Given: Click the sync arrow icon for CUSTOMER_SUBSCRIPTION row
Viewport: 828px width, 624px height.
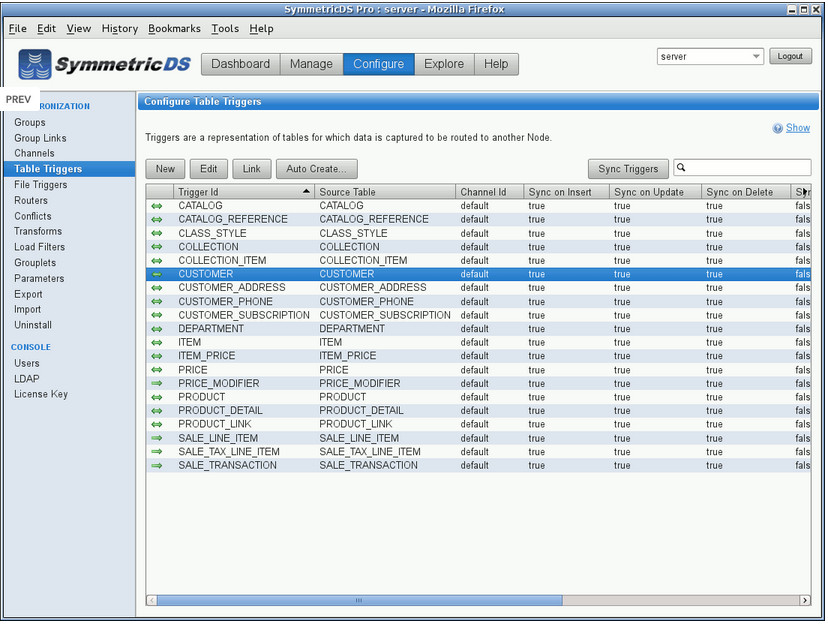Looking at the screenshot, I should [157, 315].
